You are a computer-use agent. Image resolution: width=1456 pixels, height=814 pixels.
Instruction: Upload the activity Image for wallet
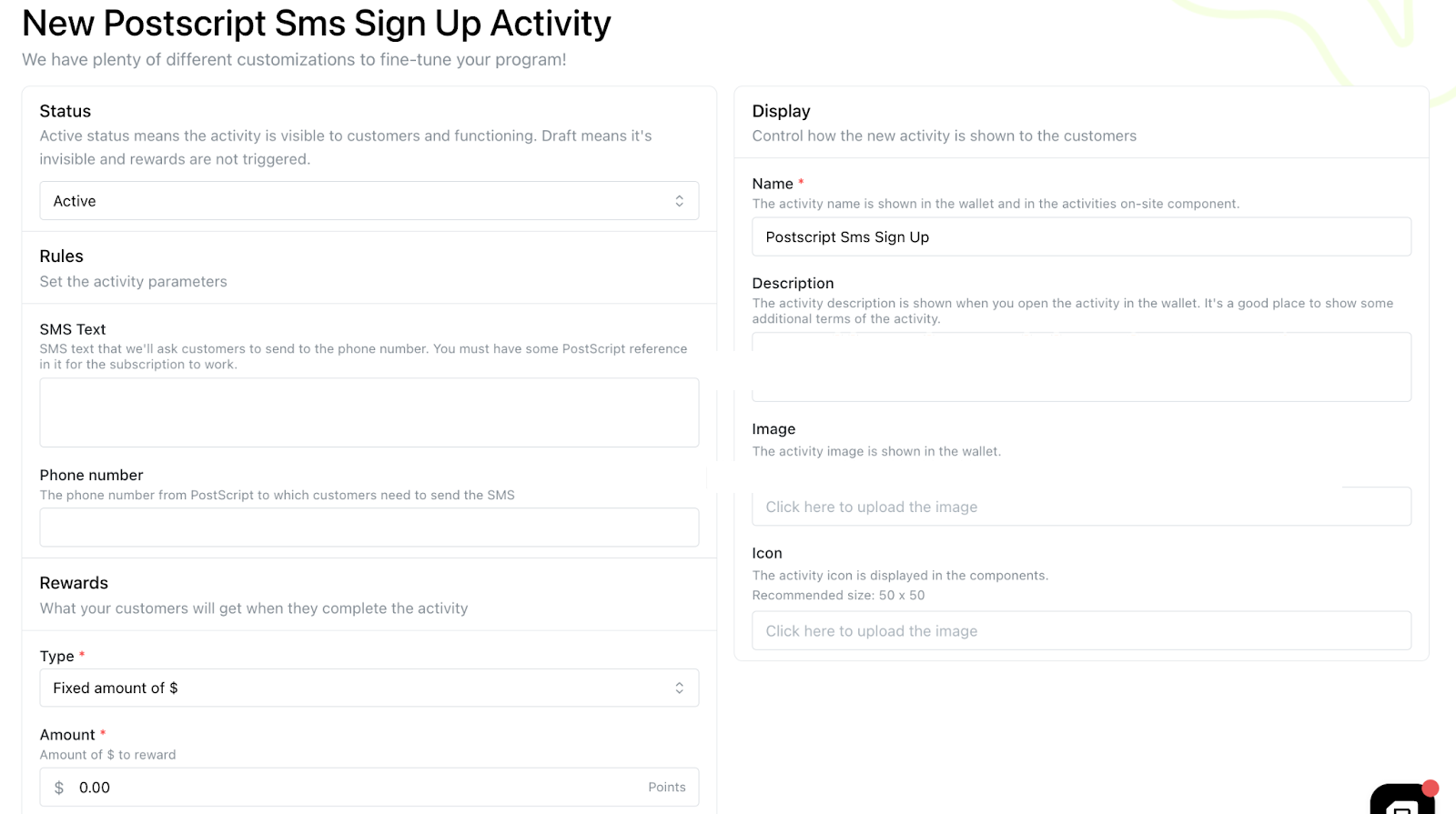pos(1081,507)
